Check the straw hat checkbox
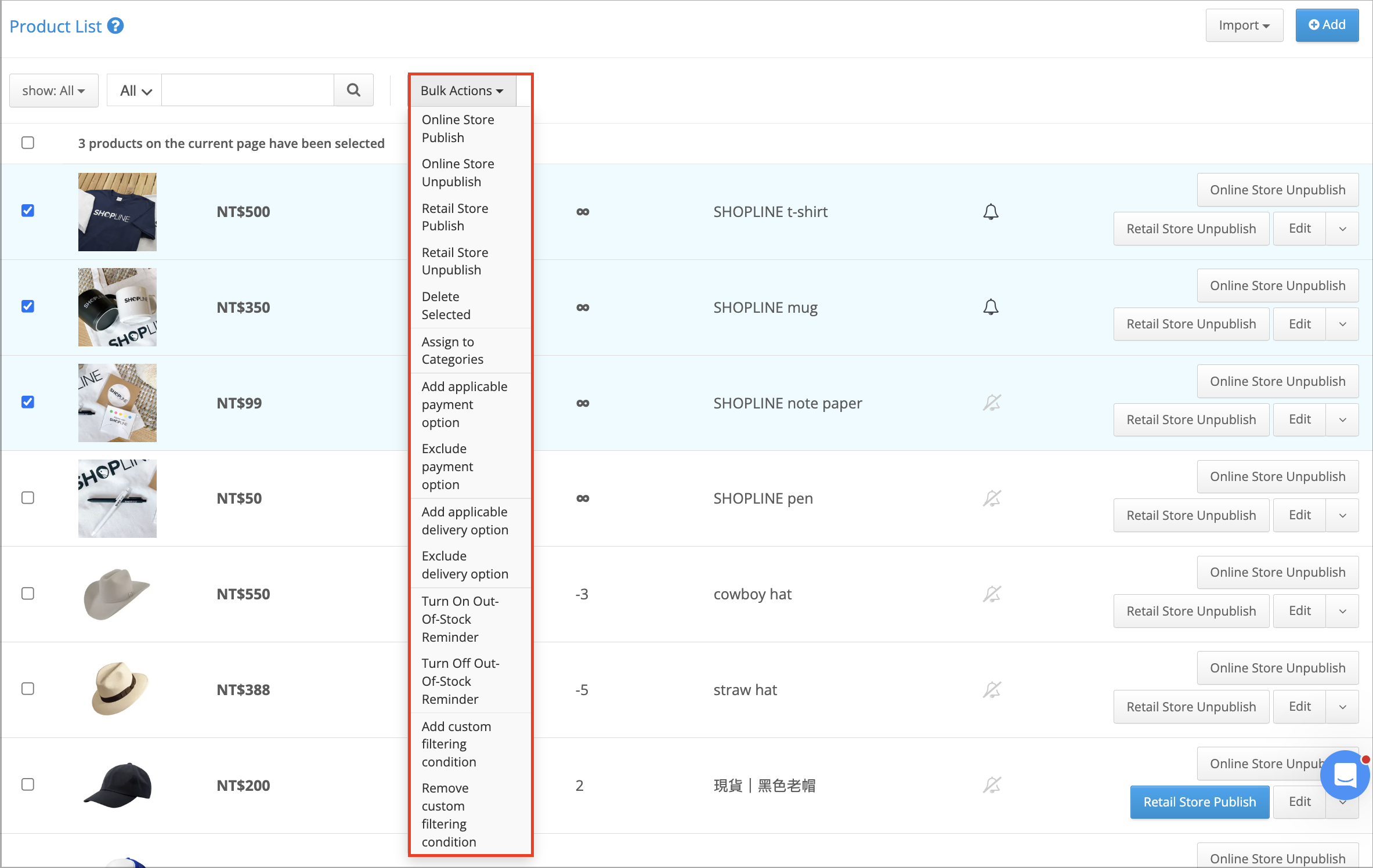The height and width of the screenshot is (868, 1373). [28, 689]
